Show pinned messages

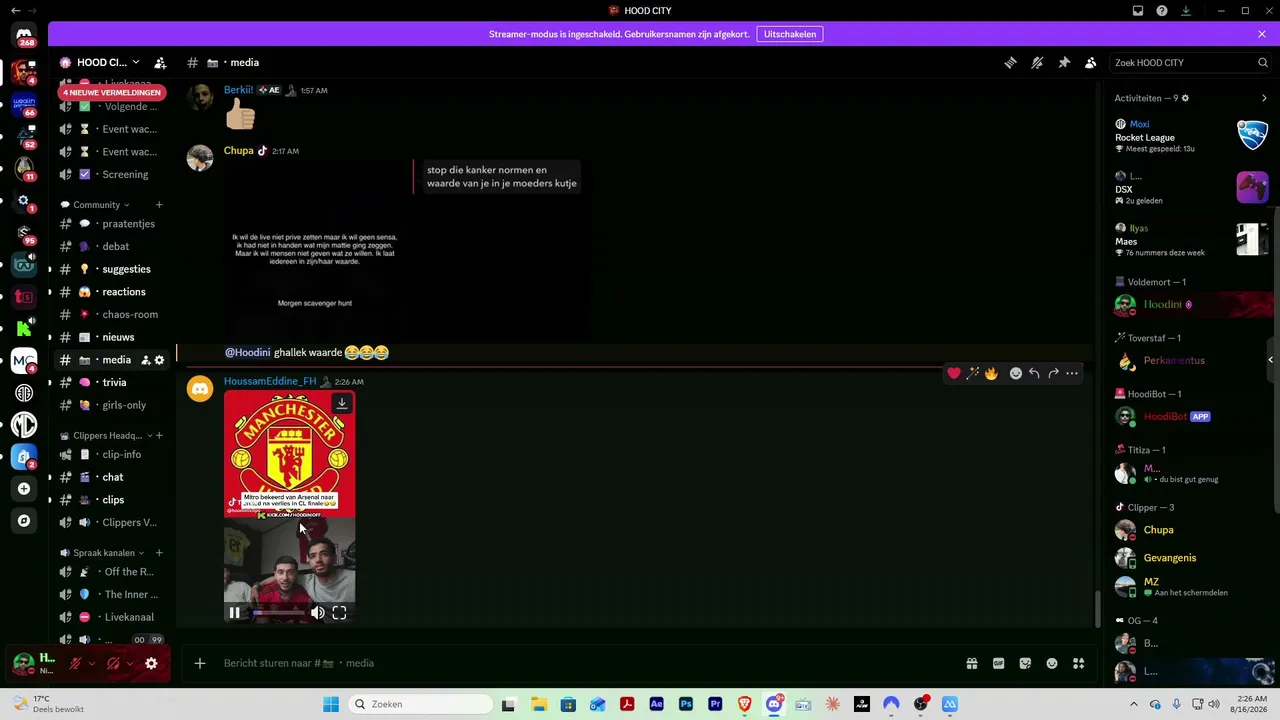(x=1064, y=62)
